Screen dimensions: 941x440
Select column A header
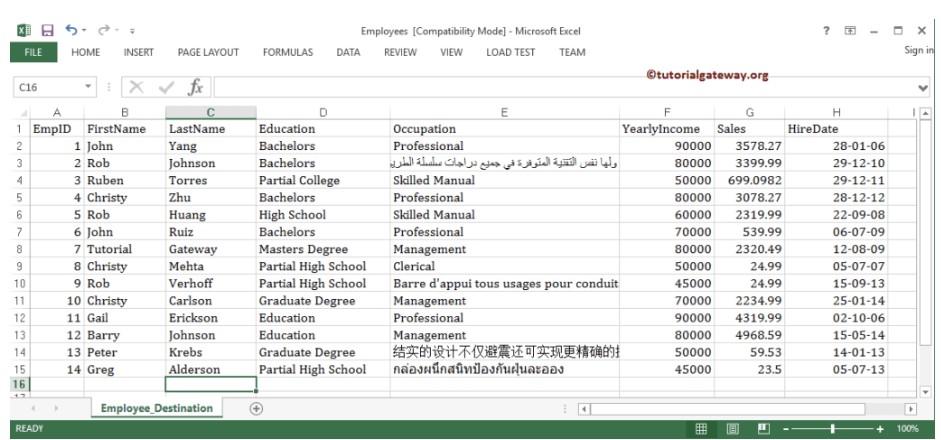point(57,112)
